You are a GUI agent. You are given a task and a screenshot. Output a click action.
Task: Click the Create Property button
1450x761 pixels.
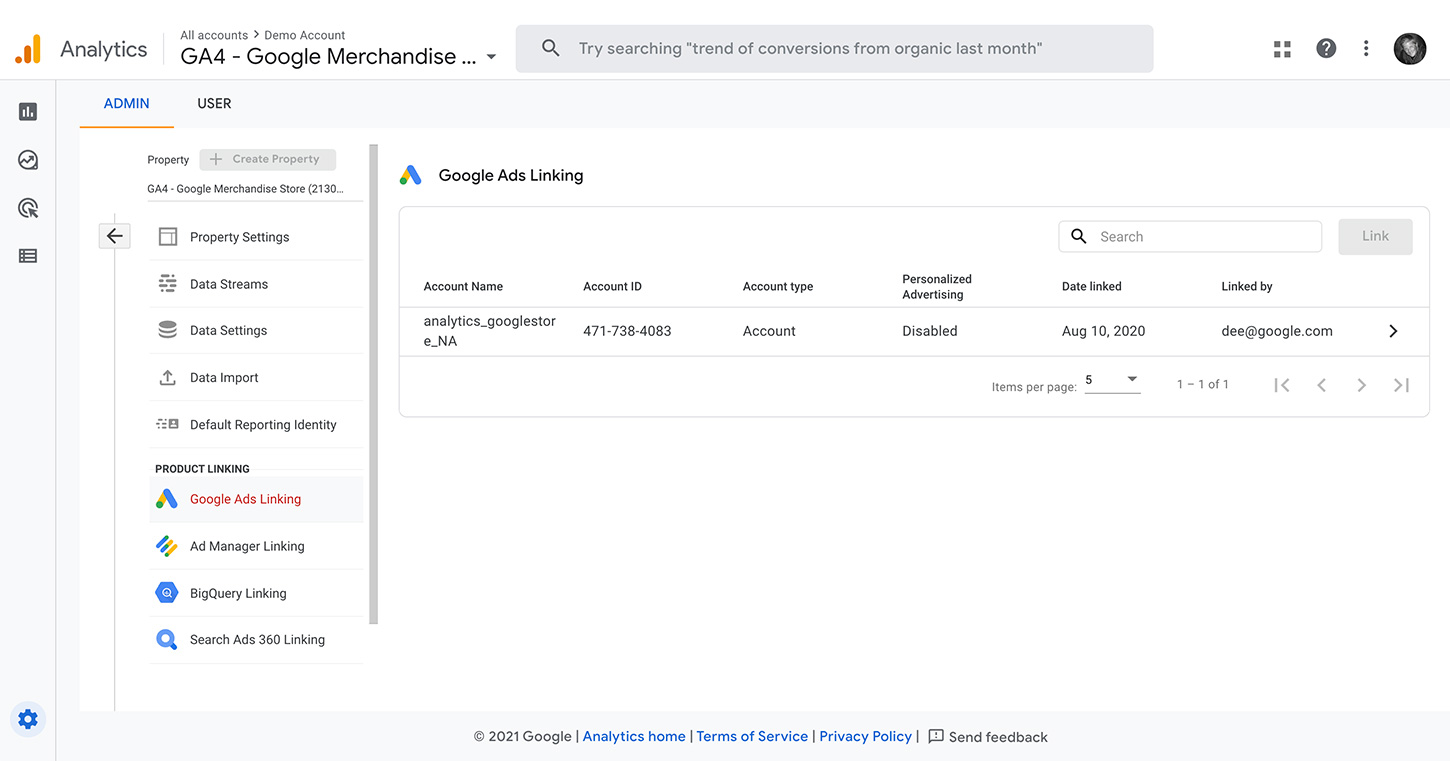point(267,159)
